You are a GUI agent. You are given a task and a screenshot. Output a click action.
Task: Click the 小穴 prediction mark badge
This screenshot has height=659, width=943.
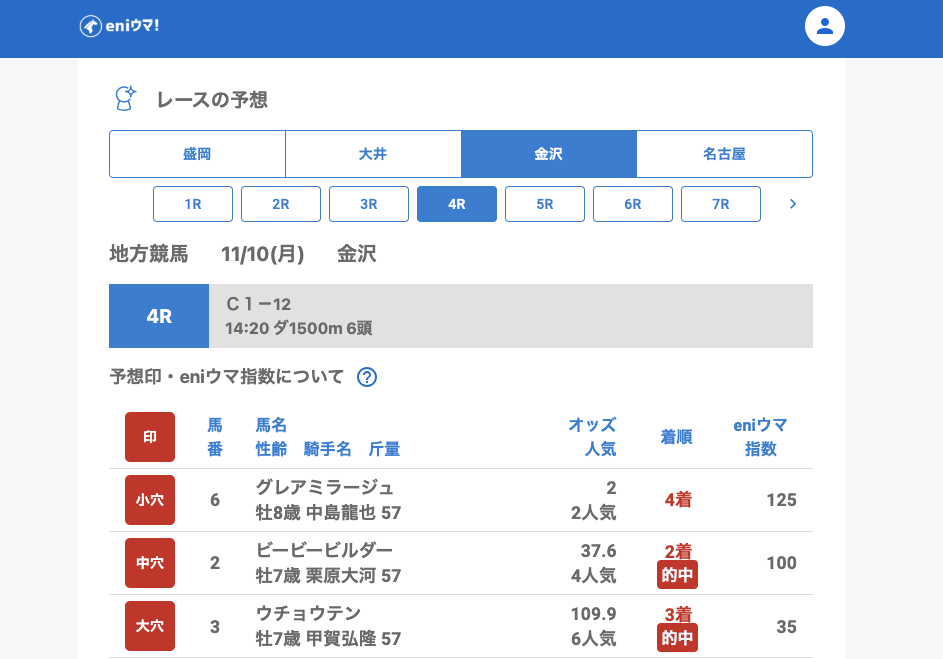[x=150, y=500]
